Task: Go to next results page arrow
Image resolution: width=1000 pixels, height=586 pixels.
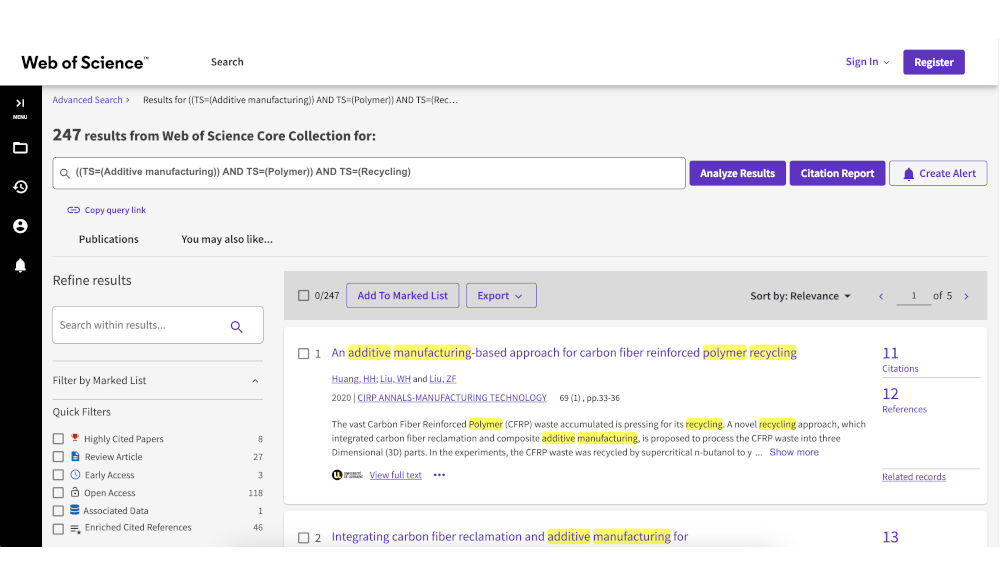Action: coord(966,296)
